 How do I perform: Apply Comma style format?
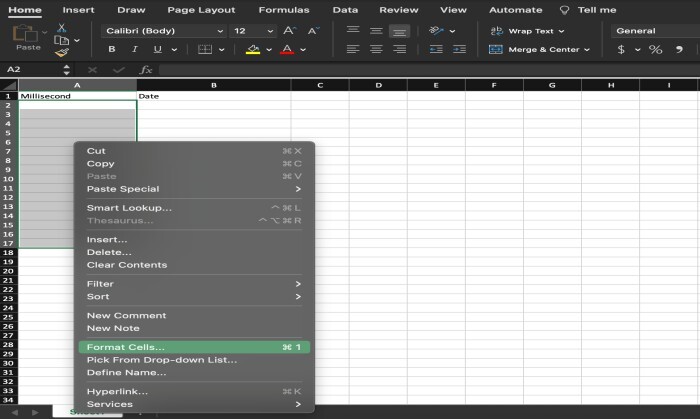[679, 49]
